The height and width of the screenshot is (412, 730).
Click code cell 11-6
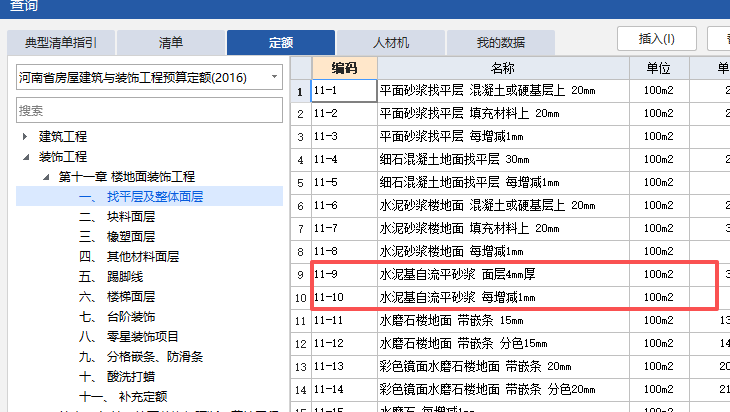pyautogui.click(x=344, y=206)
